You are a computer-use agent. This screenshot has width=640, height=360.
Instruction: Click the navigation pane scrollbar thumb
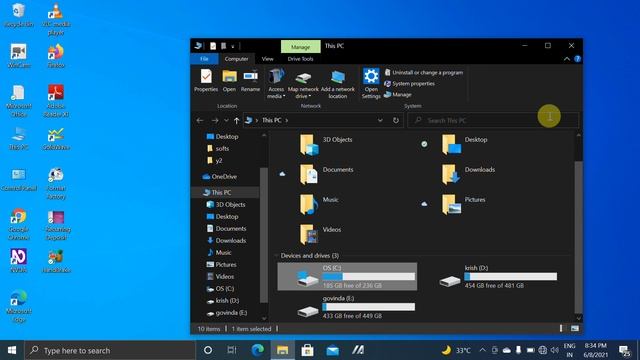coord(264,235)
